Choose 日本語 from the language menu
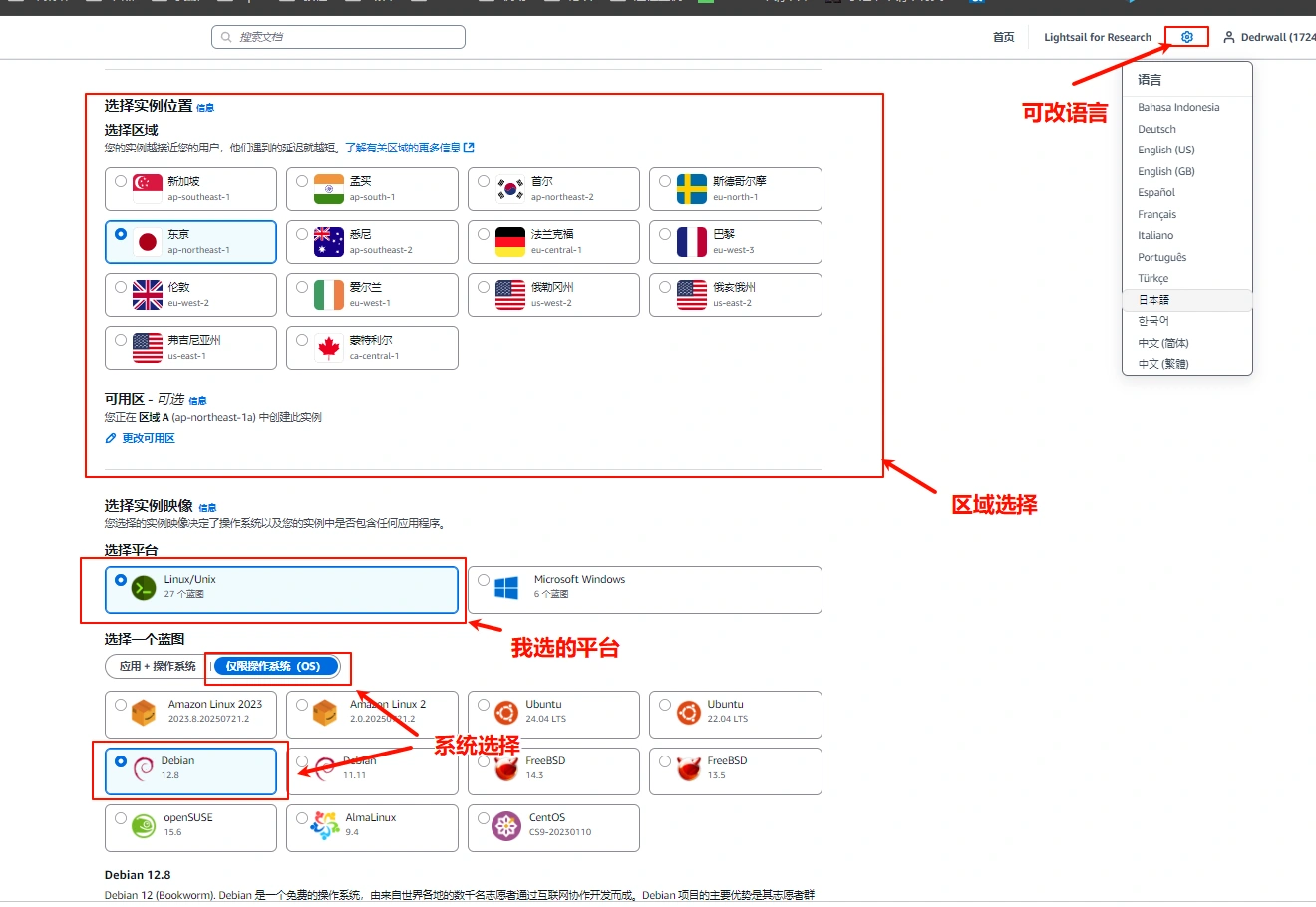The image size is (1316, 907). tap(1153, 299)
